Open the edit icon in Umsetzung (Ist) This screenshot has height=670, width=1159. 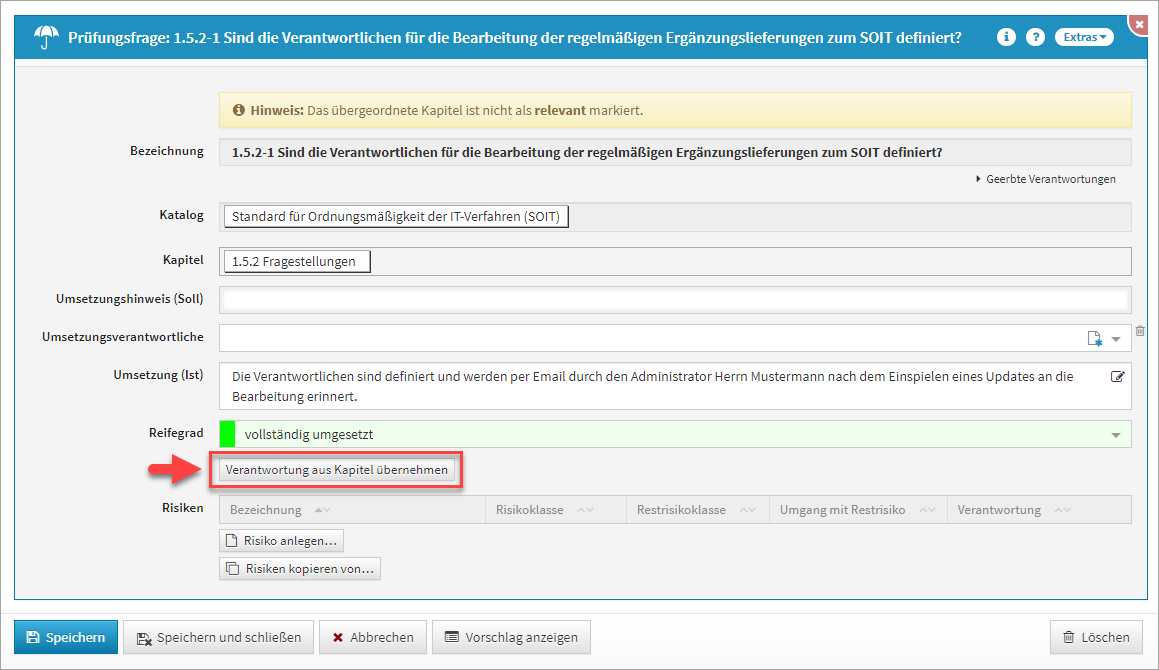pyautogui.click(x=1118, y=377)
